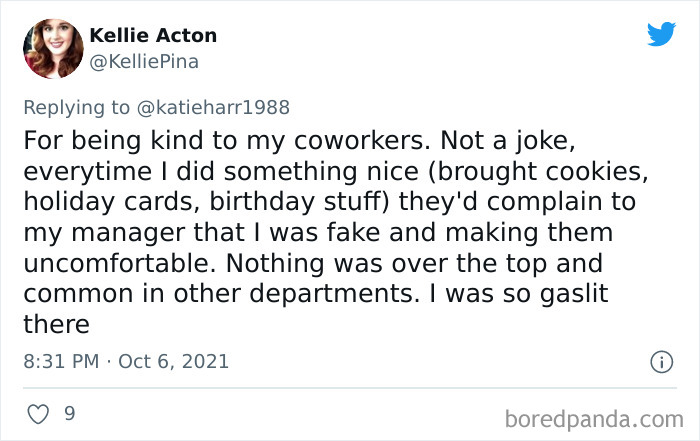Select the Oct 6, 2021 date
The height and width of the screenshot is (441, 700).
pyautogui.click(x=173, y=360)
